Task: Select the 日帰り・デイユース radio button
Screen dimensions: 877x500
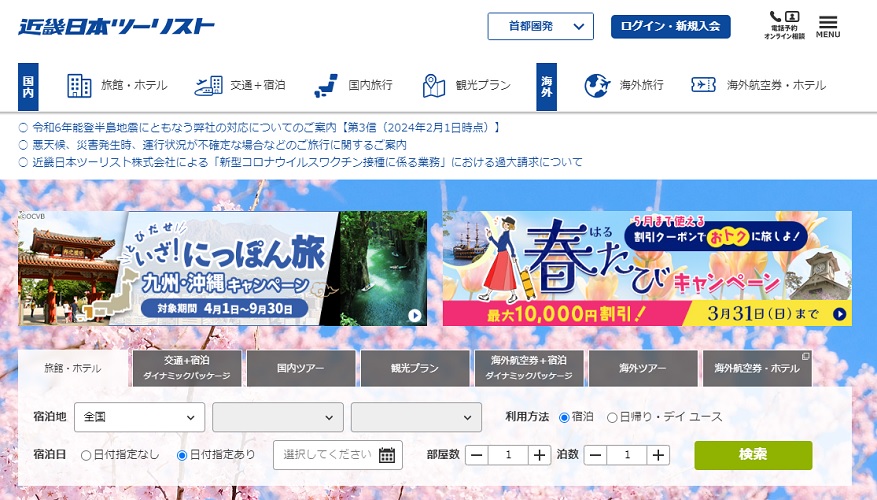Action: point(612,417)
